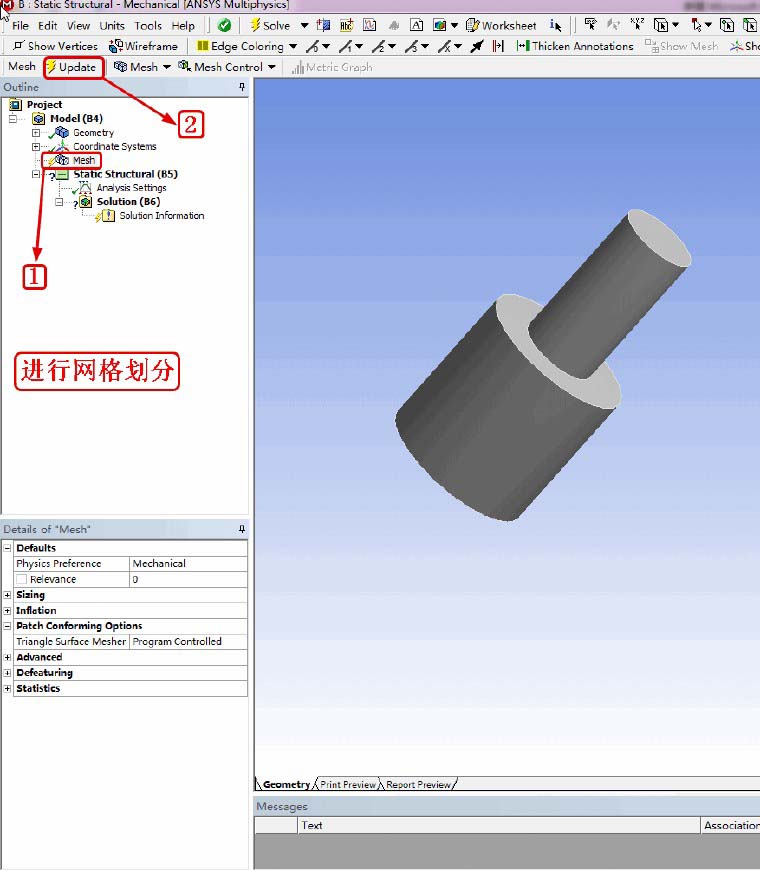
Task: Open the File menu
Action: (20, 26)
